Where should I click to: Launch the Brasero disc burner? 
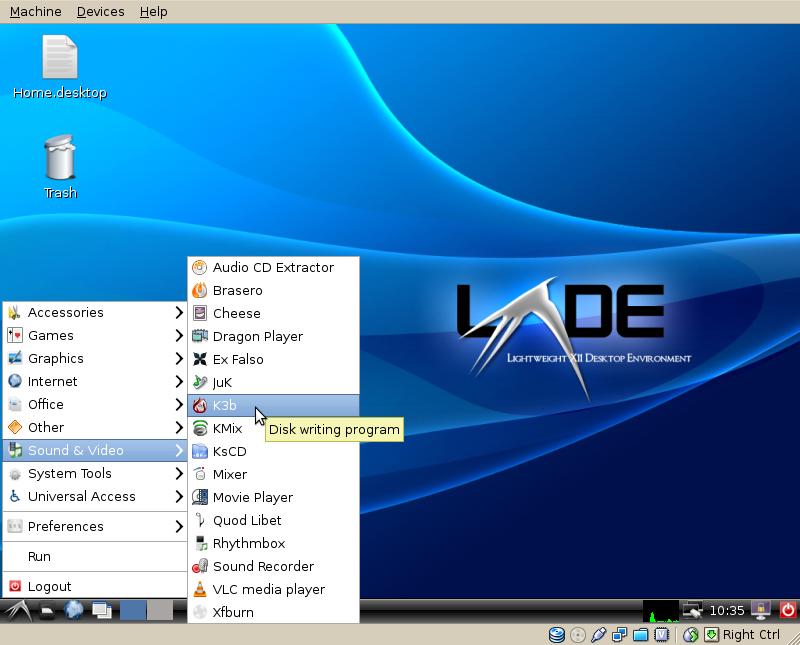tap(273, 290)
